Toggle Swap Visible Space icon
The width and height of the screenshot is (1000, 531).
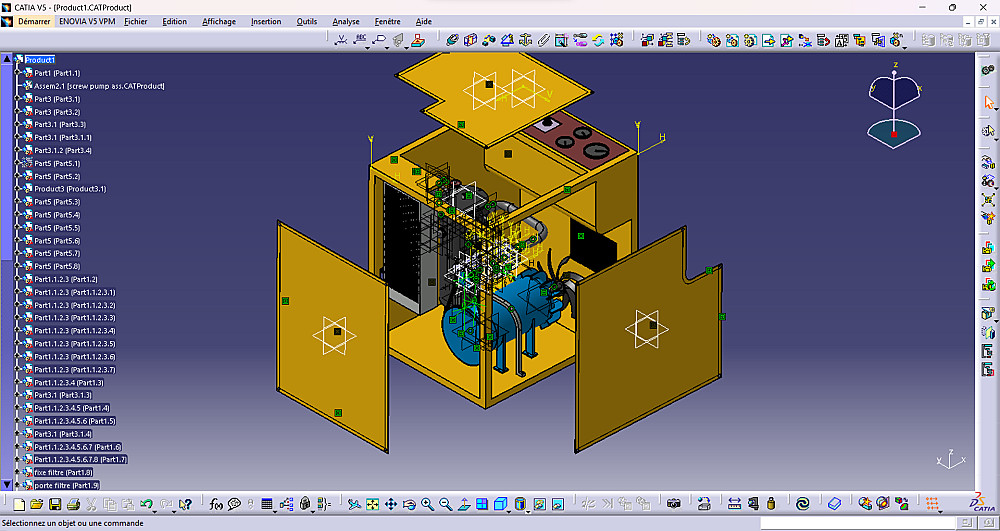tap(558, 504)
